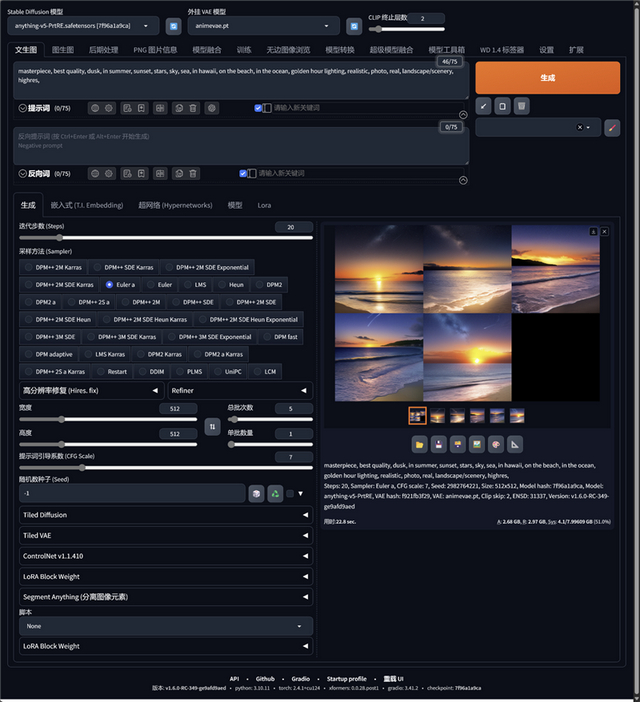This screenshot has width=640, height=702.
Task: Toggle the extra seed options checkbox
Action: tap(290, 493)
